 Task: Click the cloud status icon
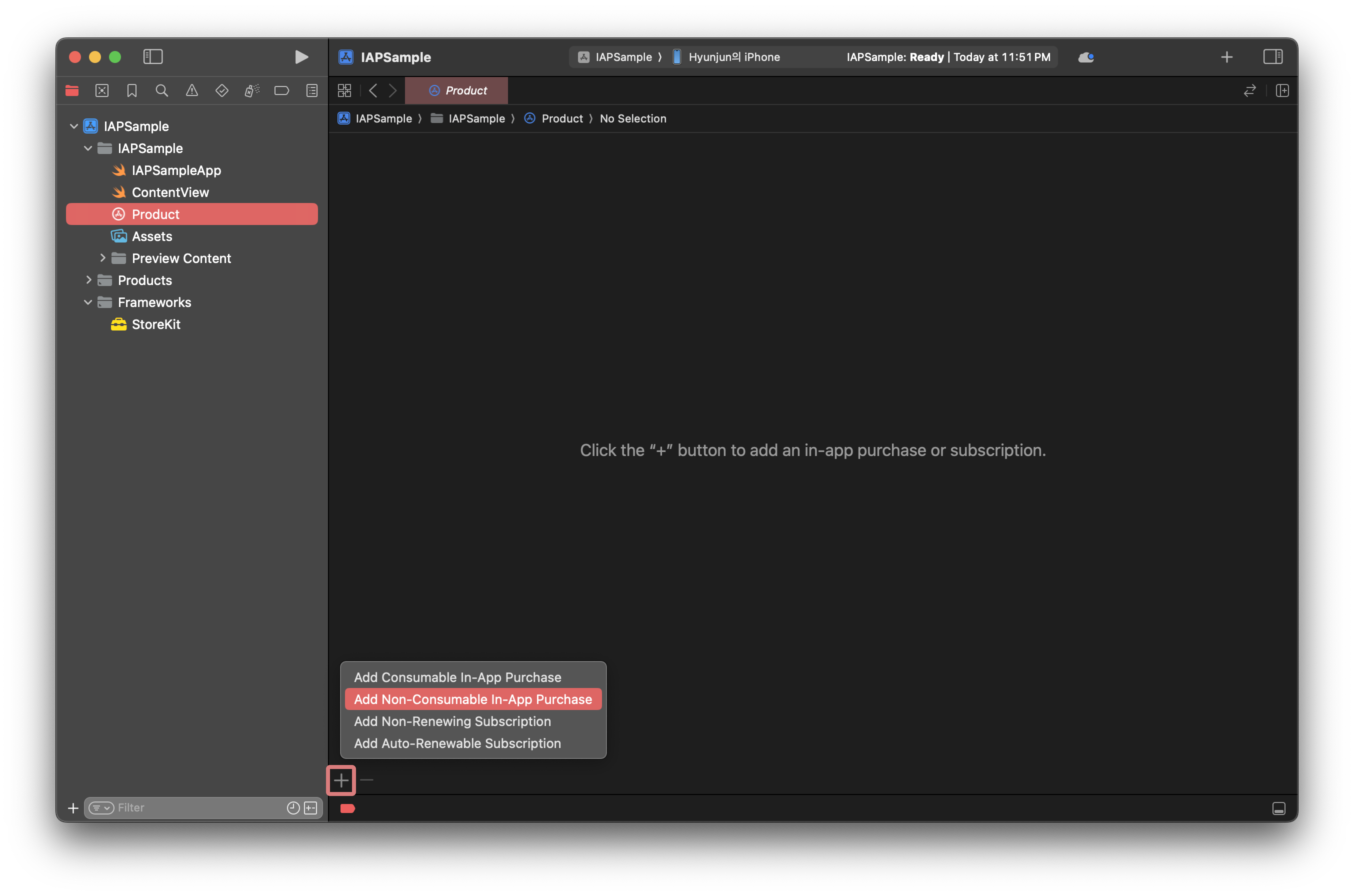(x=1085, y=57)
